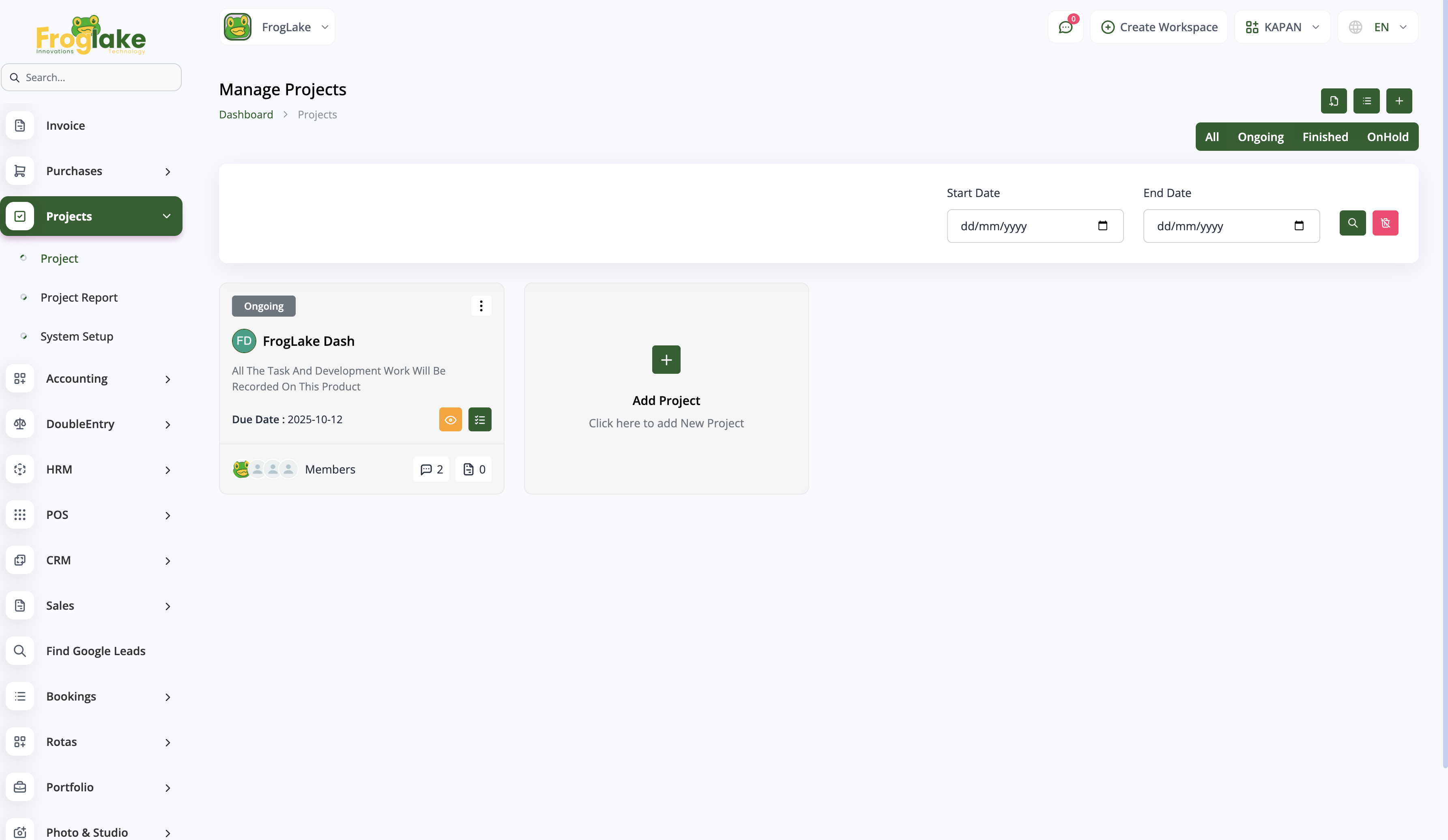Select the Ongoing filter tab
The height and width of the screenshot is (840, 1448).
point(1260,137)
